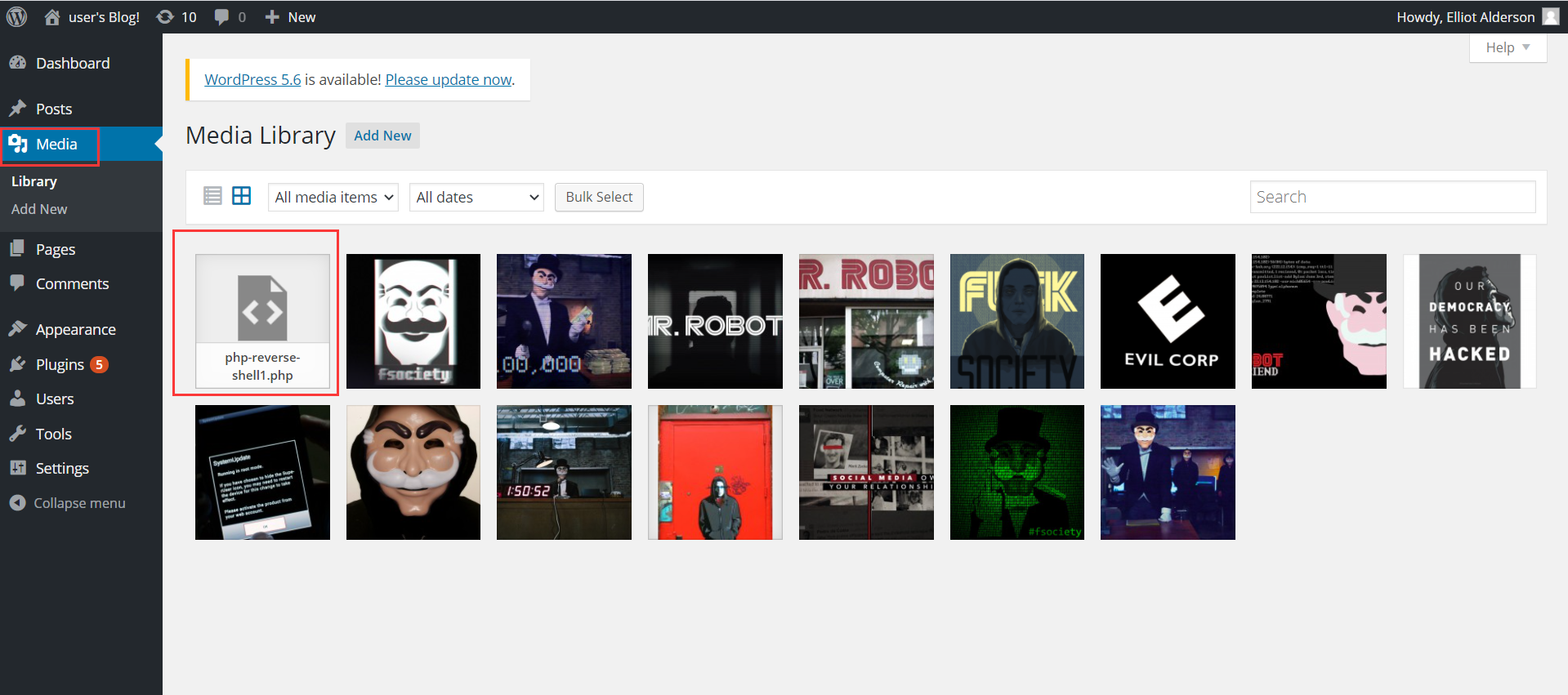1568x695 pixels.
Task: Open Users menu item
Action: 55,399
